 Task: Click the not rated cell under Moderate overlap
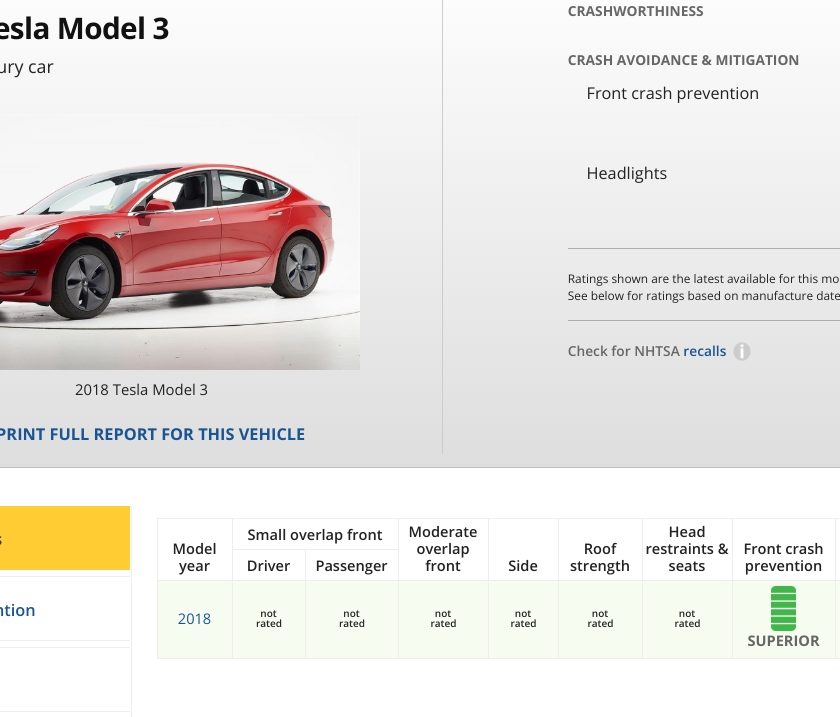pos(443,619)
